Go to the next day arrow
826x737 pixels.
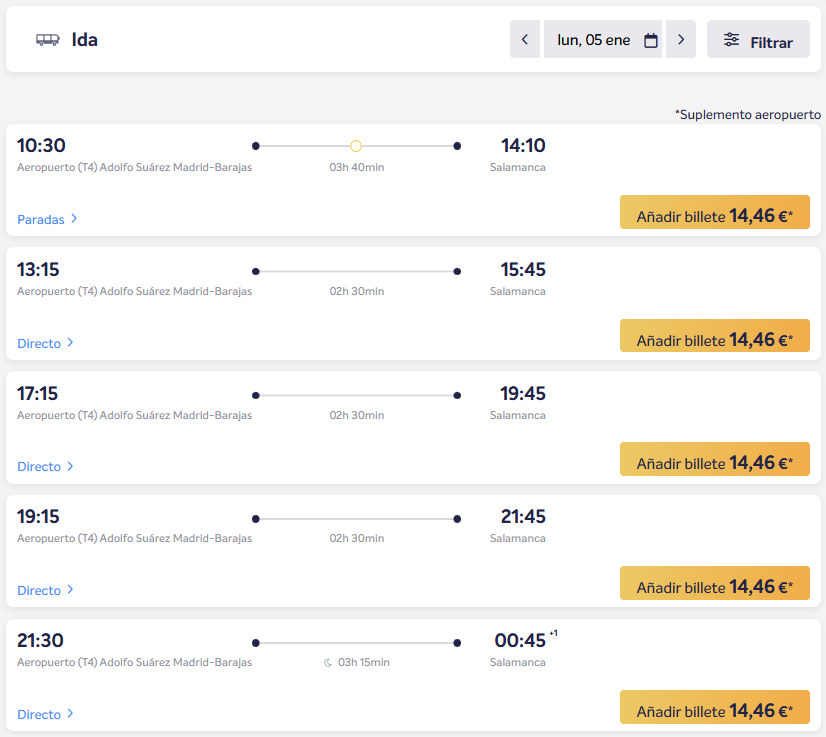coord(681,40)
